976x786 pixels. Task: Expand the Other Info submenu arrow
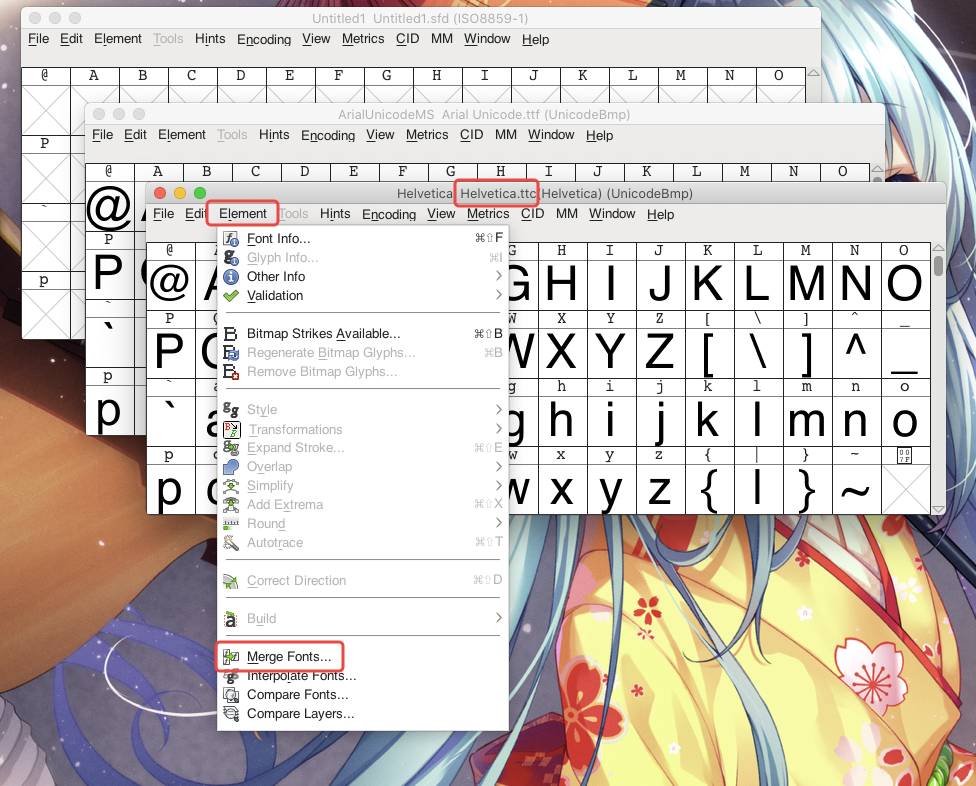point(498,277)
